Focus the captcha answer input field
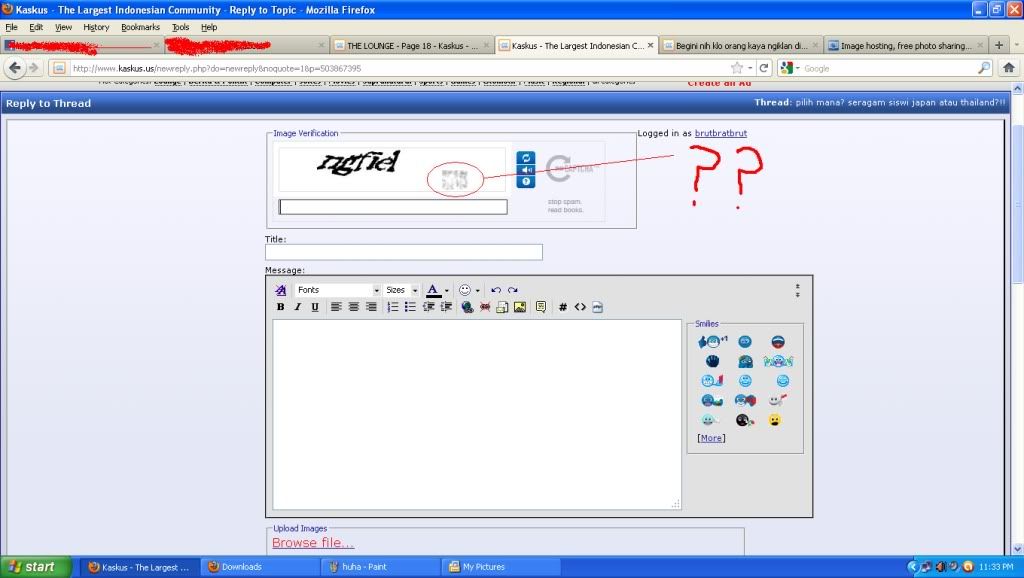The height and width of the screenshot is (578, 1024). coord(392,207)
